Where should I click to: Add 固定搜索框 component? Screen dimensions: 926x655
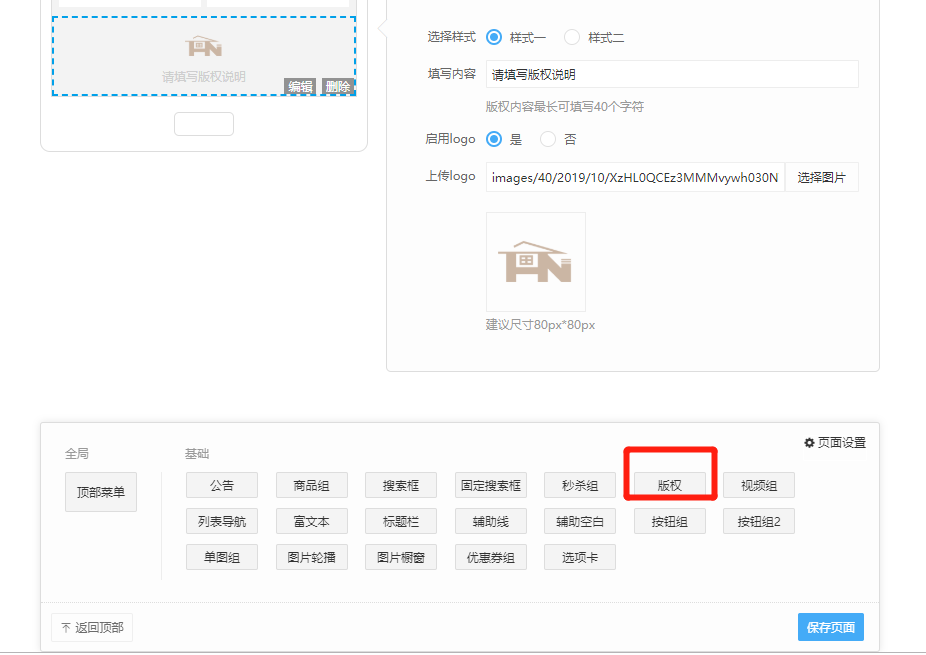(491, 485)
